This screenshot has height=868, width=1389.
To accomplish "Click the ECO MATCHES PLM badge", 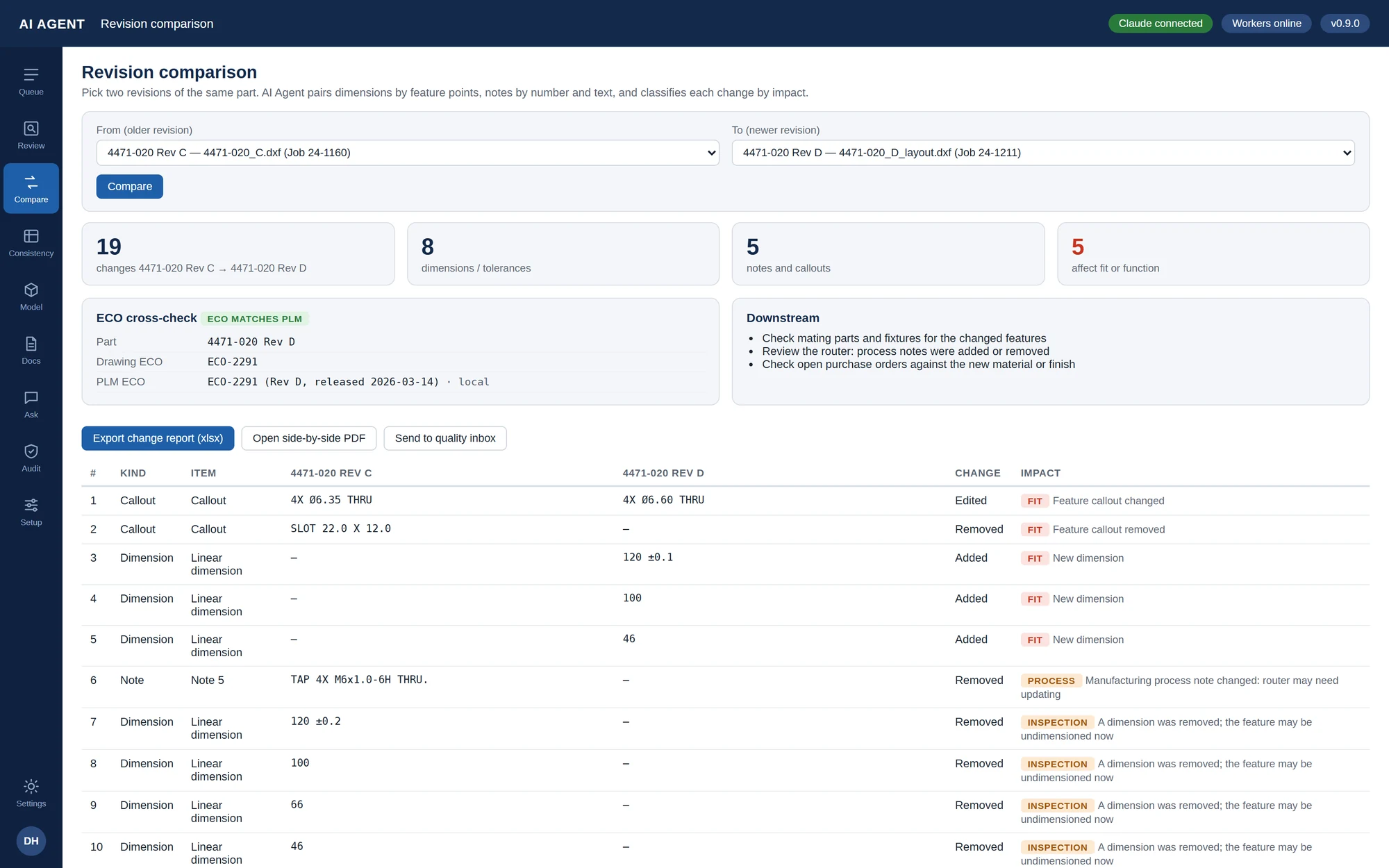I will pyautogui.click(x=255, y=319).
